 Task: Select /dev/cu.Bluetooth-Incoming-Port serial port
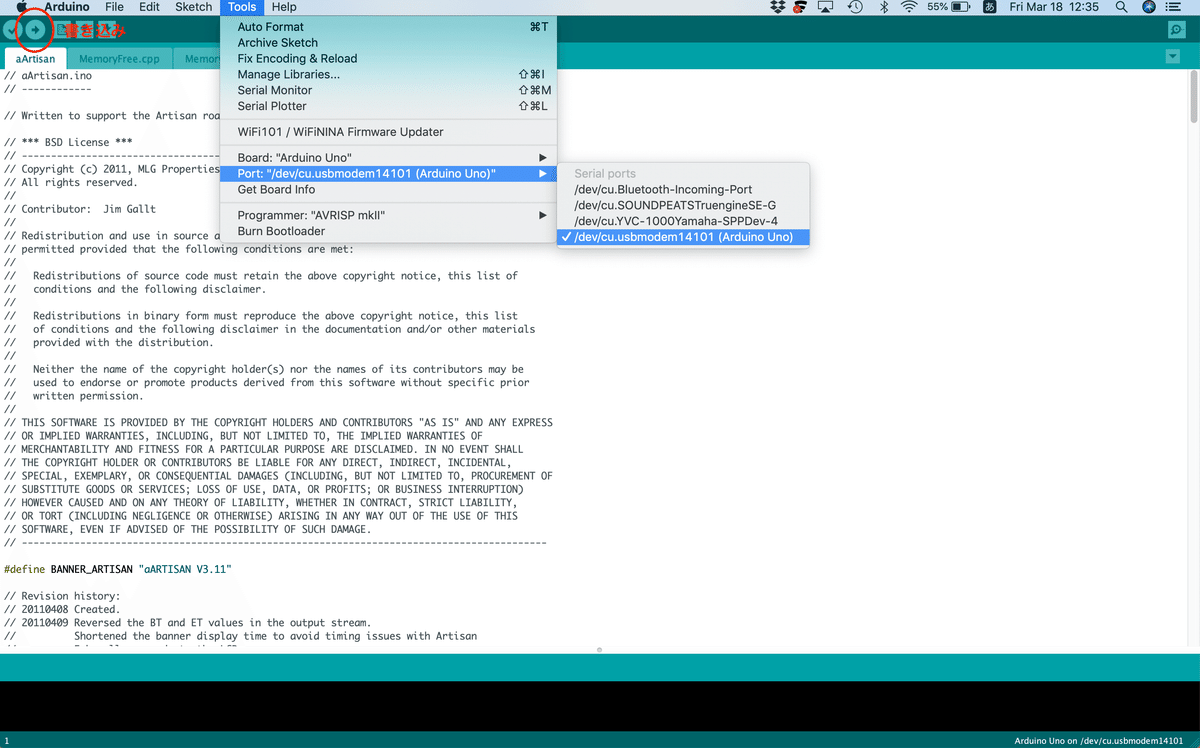coord(683,189)
